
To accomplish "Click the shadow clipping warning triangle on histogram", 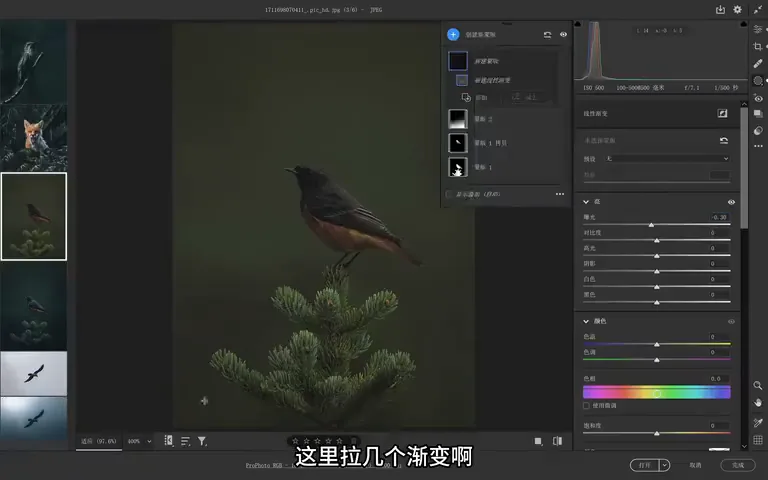I will [x=577, y=24].
